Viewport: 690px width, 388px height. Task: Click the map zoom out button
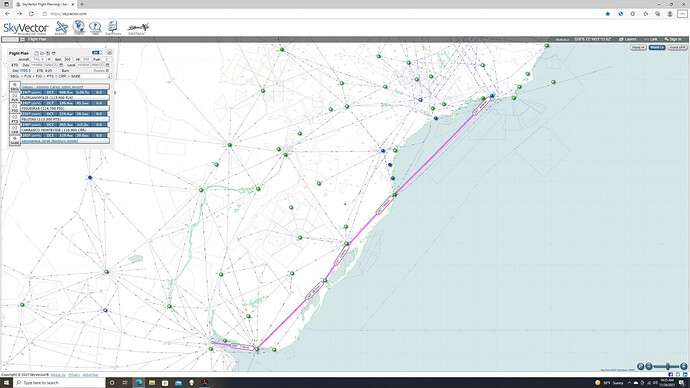(x=649, y=366)
